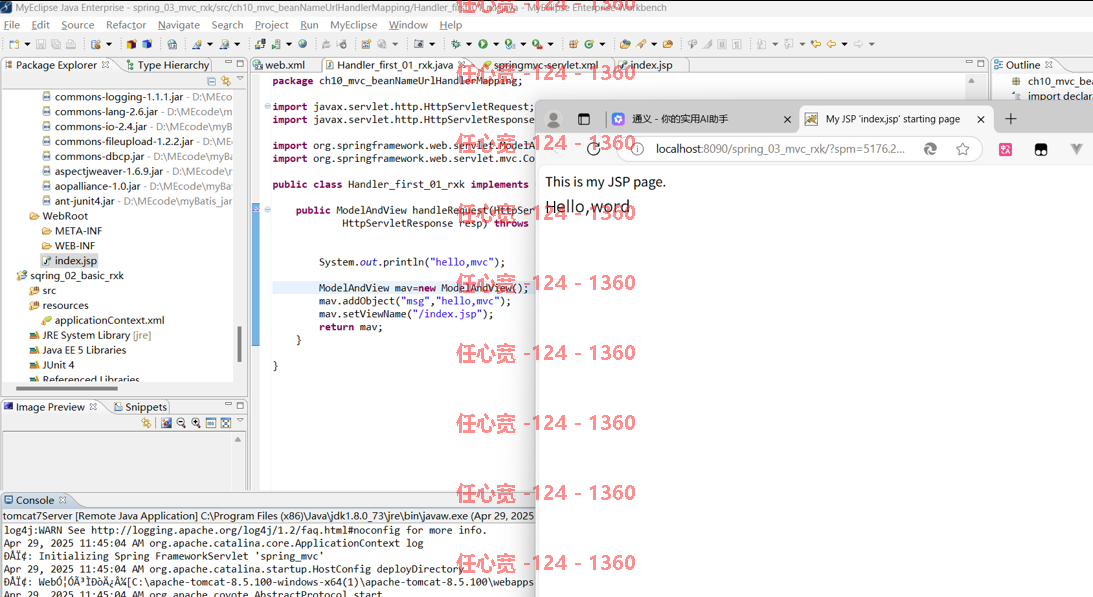Switch to the Type Hierarchy tab

pyautogui.click(x=167, y=65)
